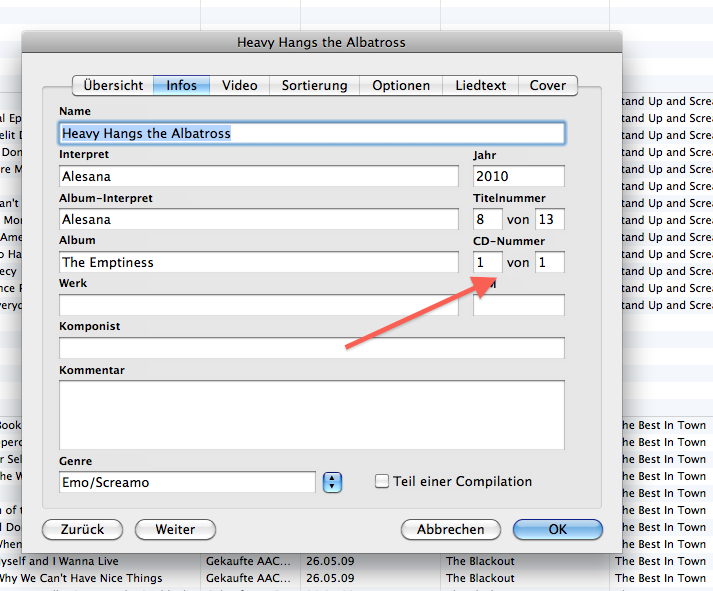Select the 'yself and I Wanna Live' song row
The image size is (713, 591).
coord(356,561)
